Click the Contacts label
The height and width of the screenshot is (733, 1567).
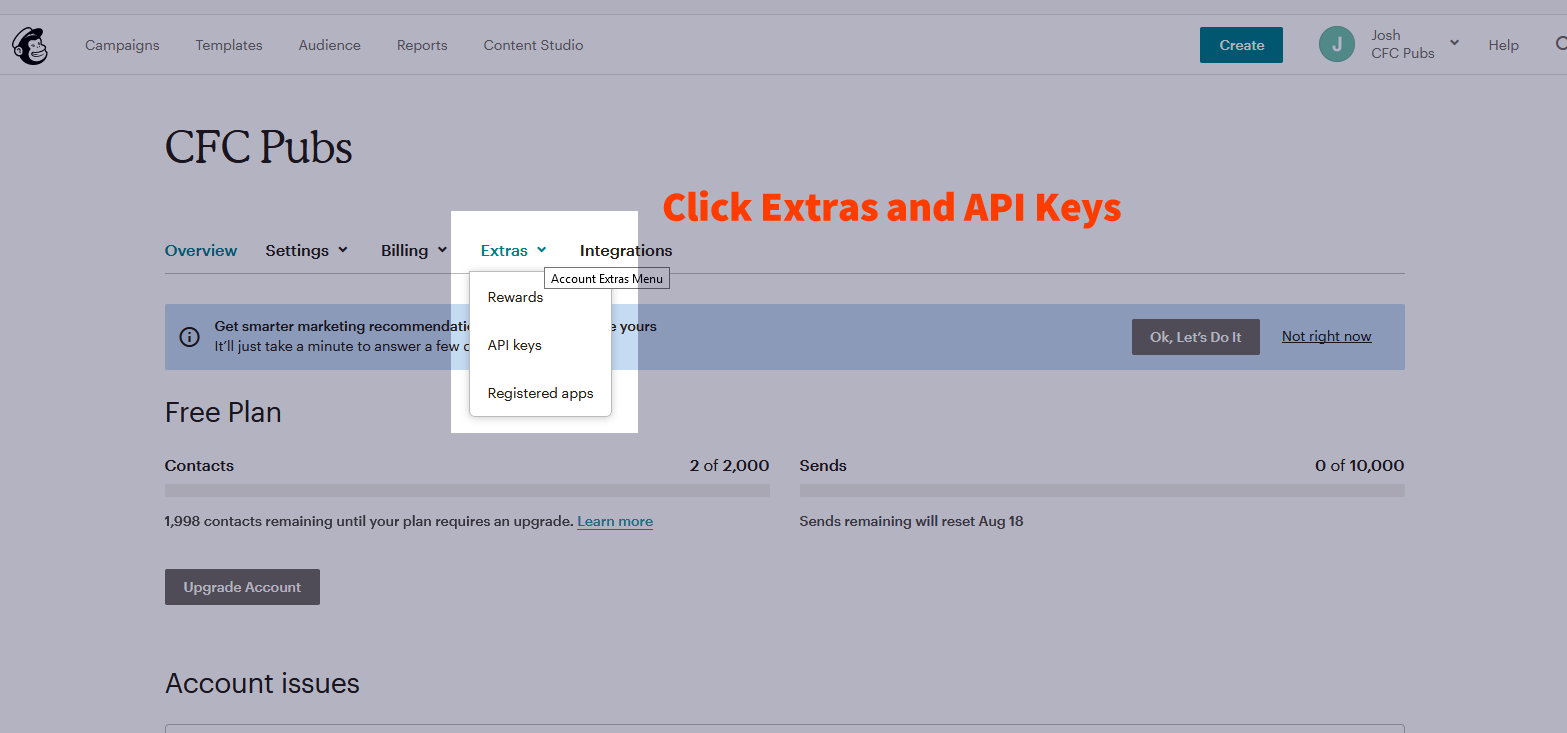[x=199, y=465]
